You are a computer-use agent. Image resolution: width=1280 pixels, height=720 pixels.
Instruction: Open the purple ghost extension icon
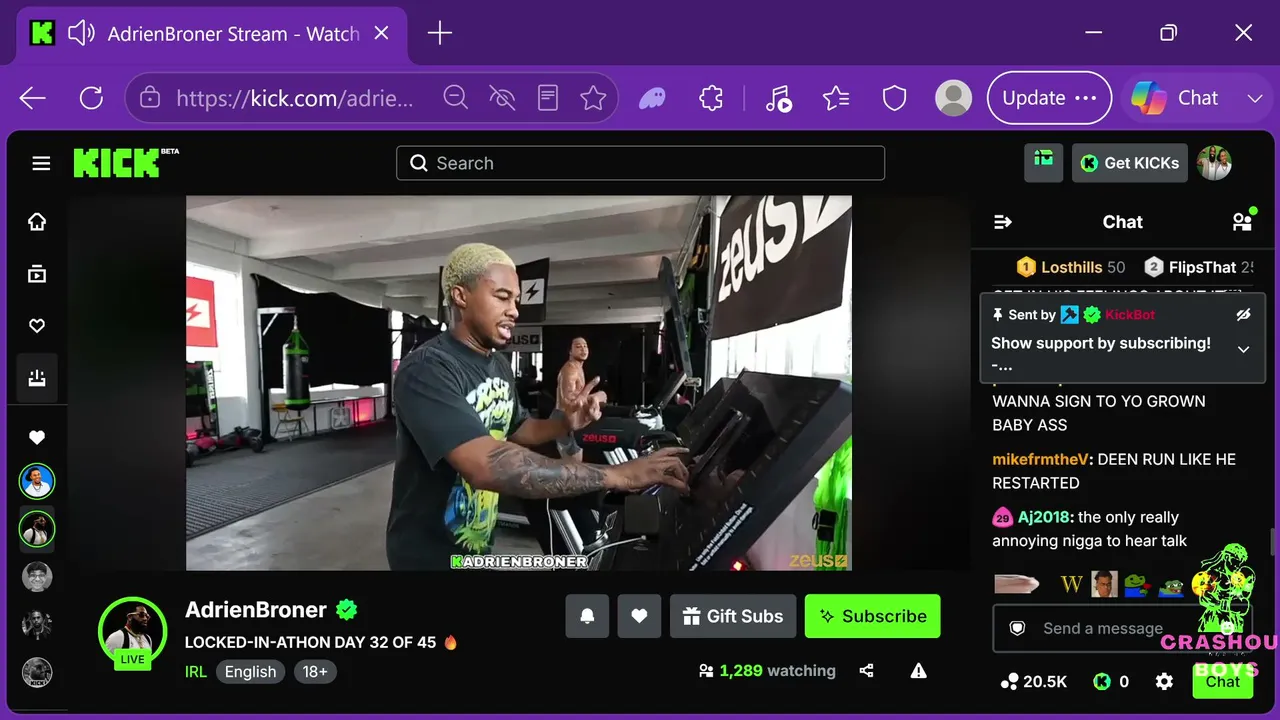click(x=652, y=98)
